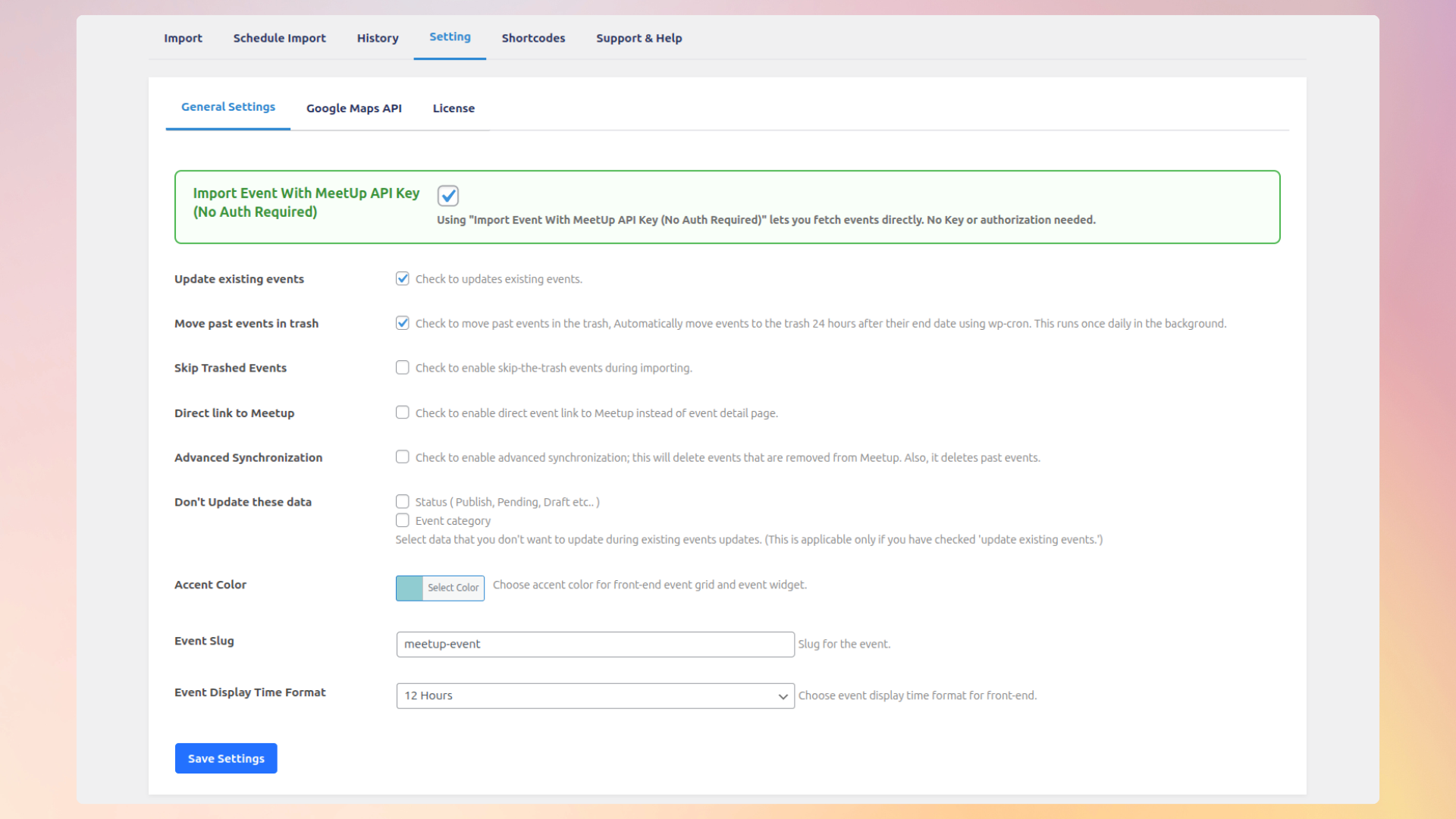Check Advanced Synchronization
The height and width of the screenshot is (819, 1456).
click(403, 457)
